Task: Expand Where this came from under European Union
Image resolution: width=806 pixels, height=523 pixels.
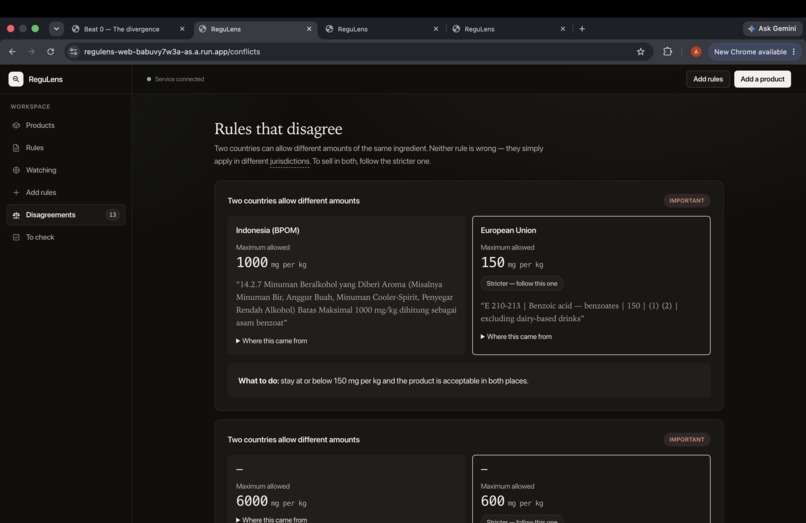Action: (x=516, y=337)
